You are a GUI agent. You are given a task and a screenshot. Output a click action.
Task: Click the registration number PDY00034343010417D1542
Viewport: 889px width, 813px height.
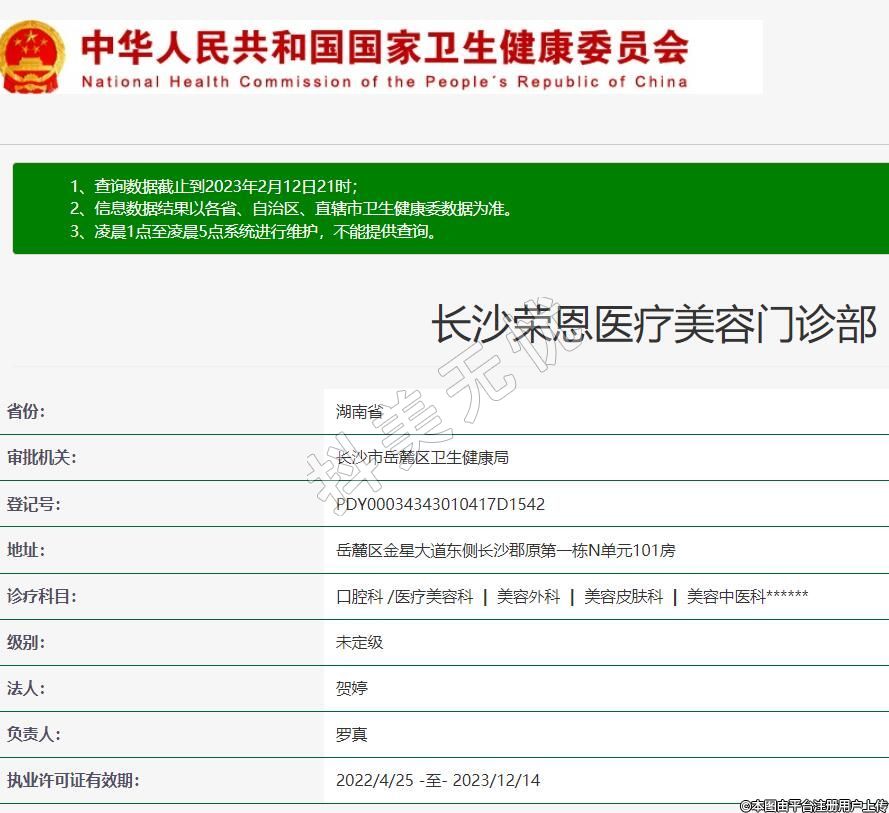pos(440,504)
